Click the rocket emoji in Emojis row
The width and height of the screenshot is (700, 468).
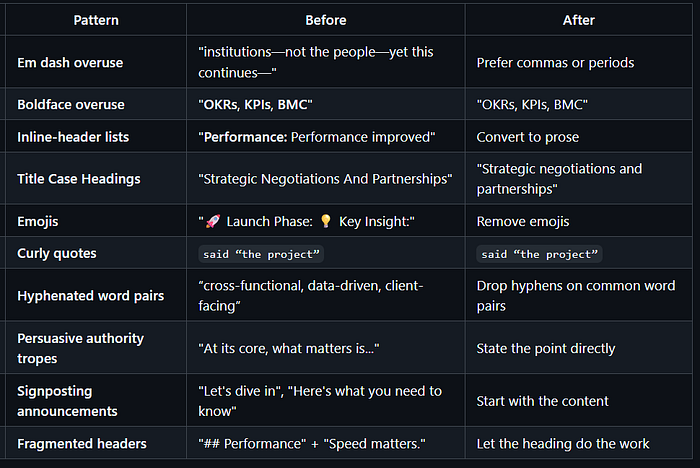point(212,221)
